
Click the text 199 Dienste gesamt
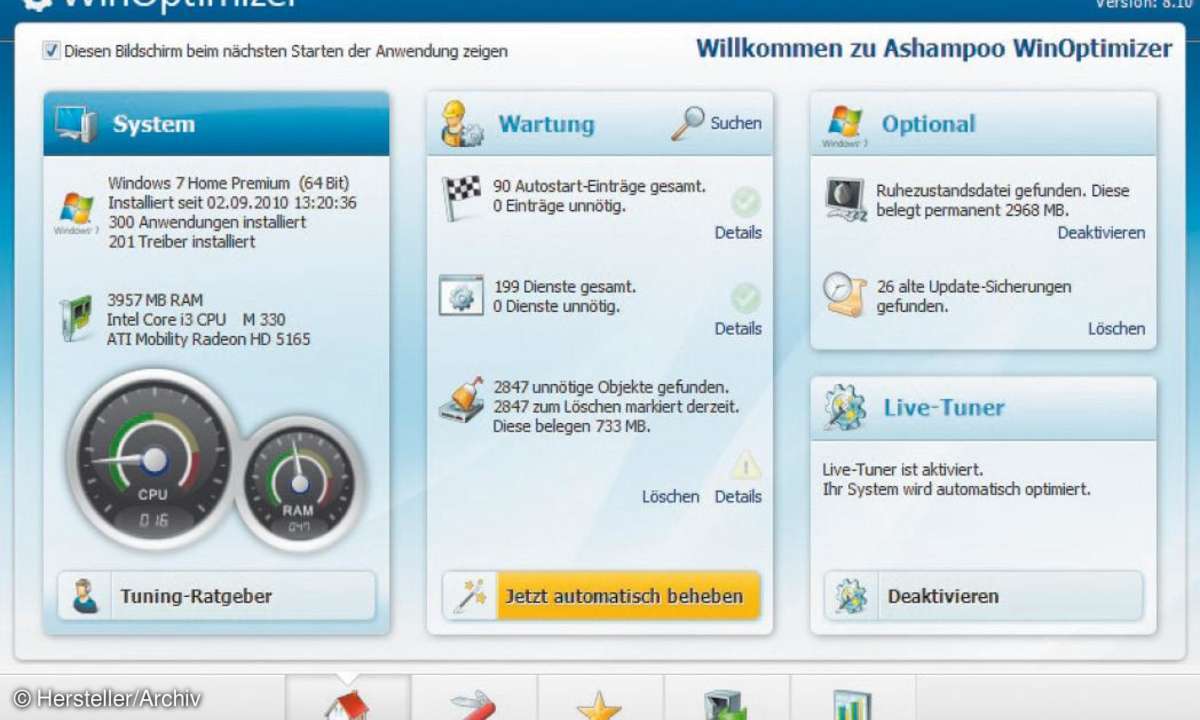(x=564, y=286)
